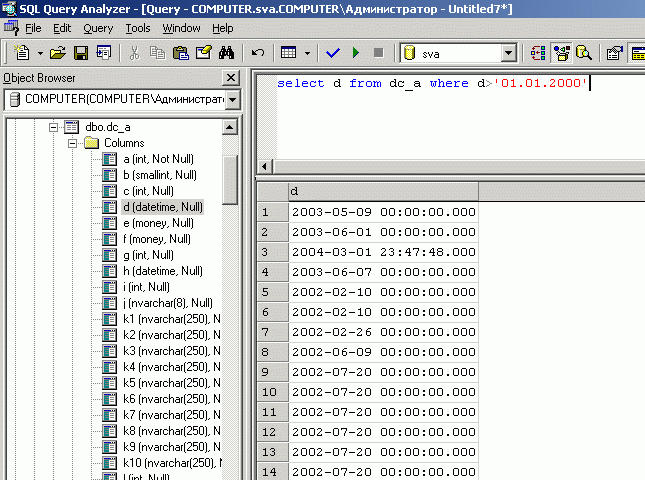The height and width of the screenshot is (480, 645).
Task: Collapse the Columns folder node
Action: pyautogui.click(x=72, y=143)
